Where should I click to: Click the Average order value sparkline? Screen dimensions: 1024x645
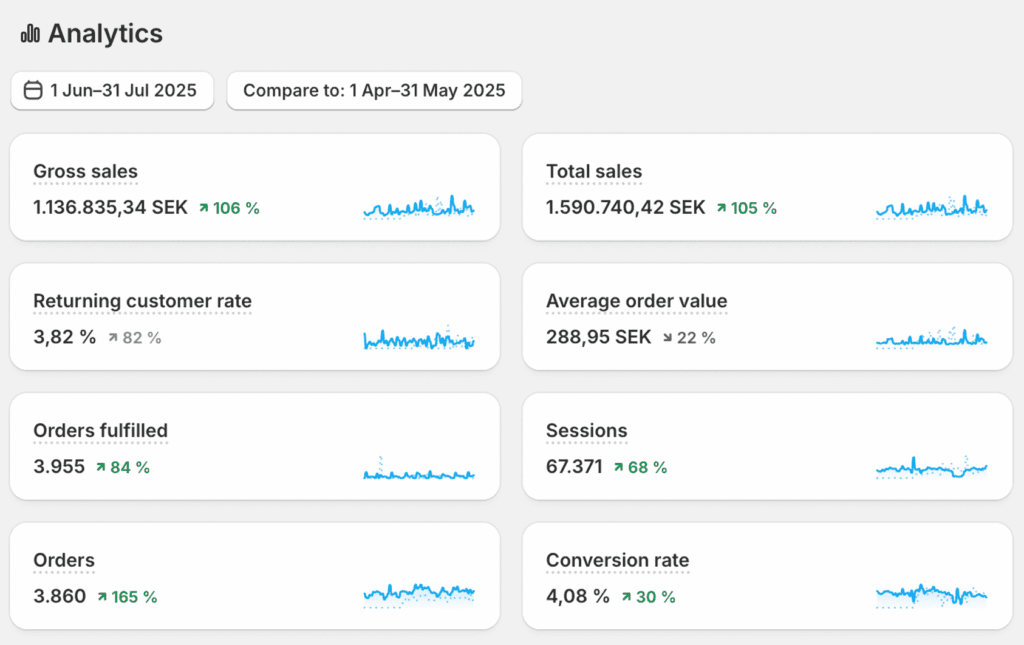tap(931, 338)
